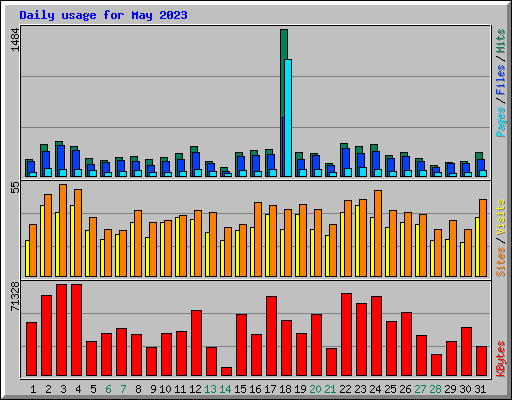The height and width of the screenshot is (400, 512).
Task: Click the red KBytes bar for day 22
Action: (346, 335)
